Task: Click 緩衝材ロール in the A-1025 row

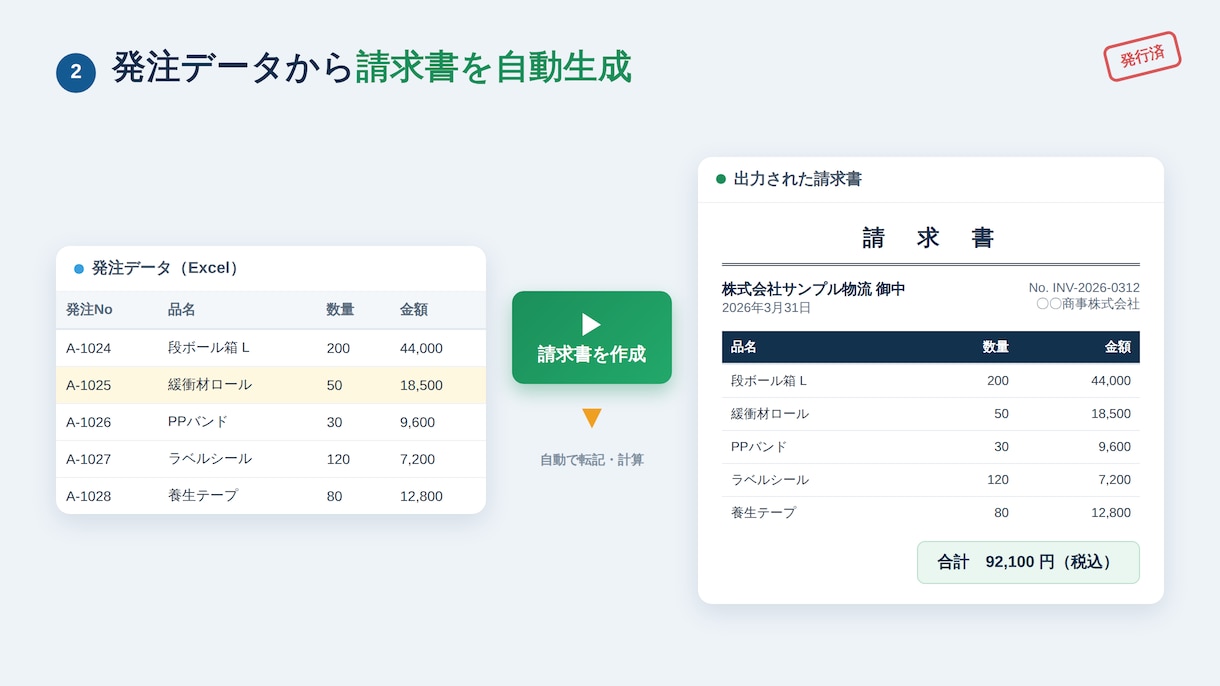Action: (210, 385)
